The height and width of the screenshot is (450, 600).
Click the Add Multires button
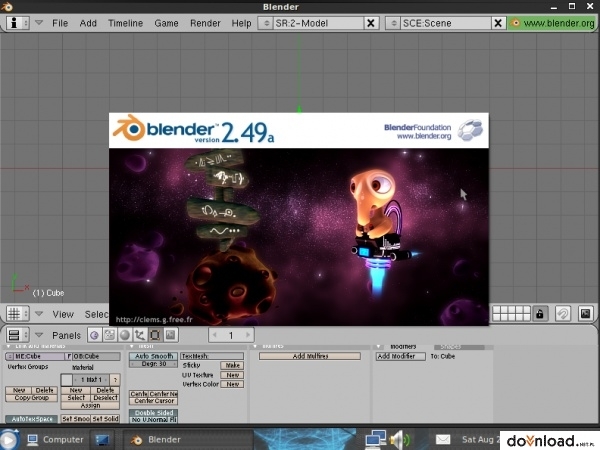(x=310, y=356)
